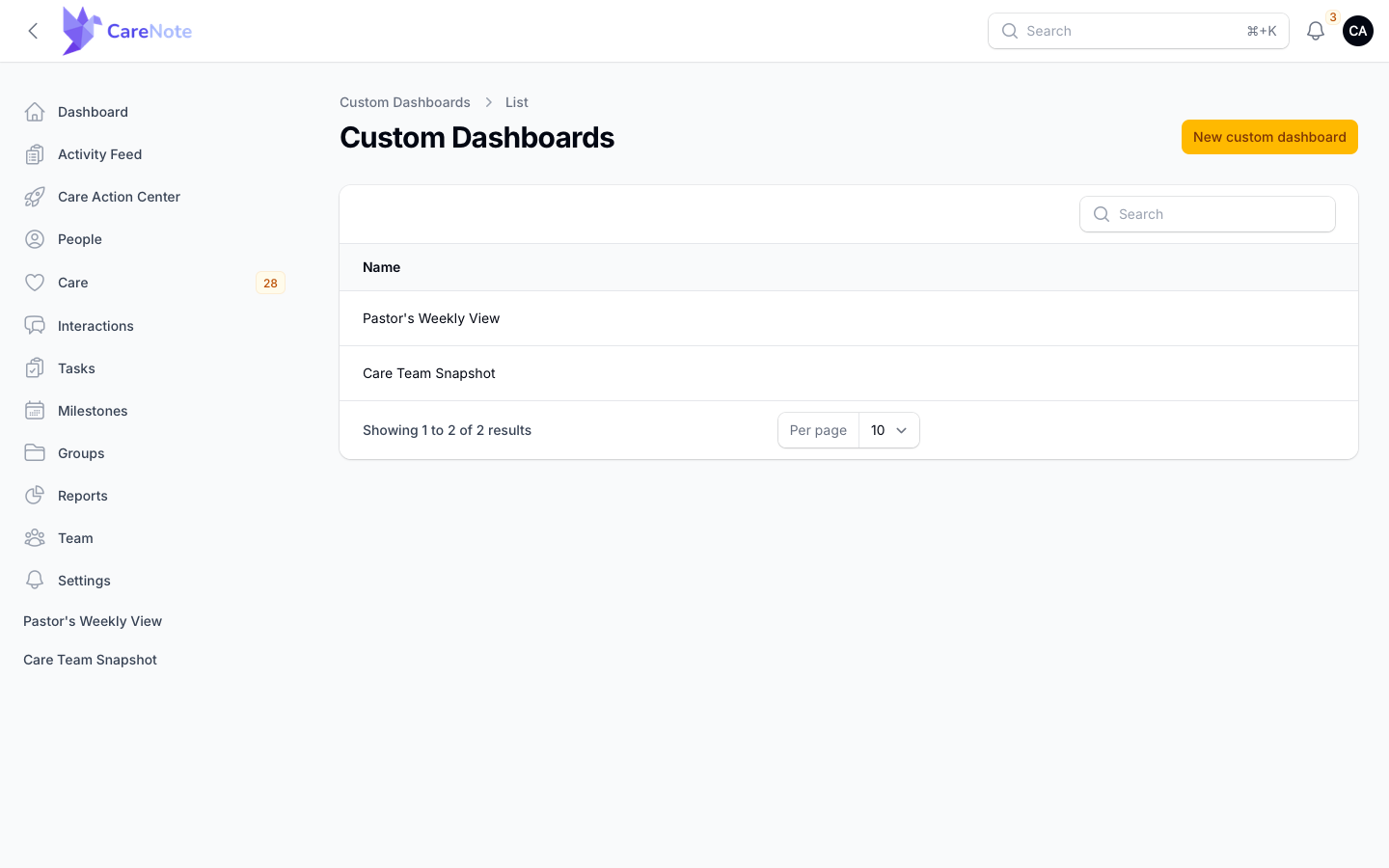This screenshot has width=1389, height=868.
Task: Open Activity Feed menu item
Action: pos(154,154)
